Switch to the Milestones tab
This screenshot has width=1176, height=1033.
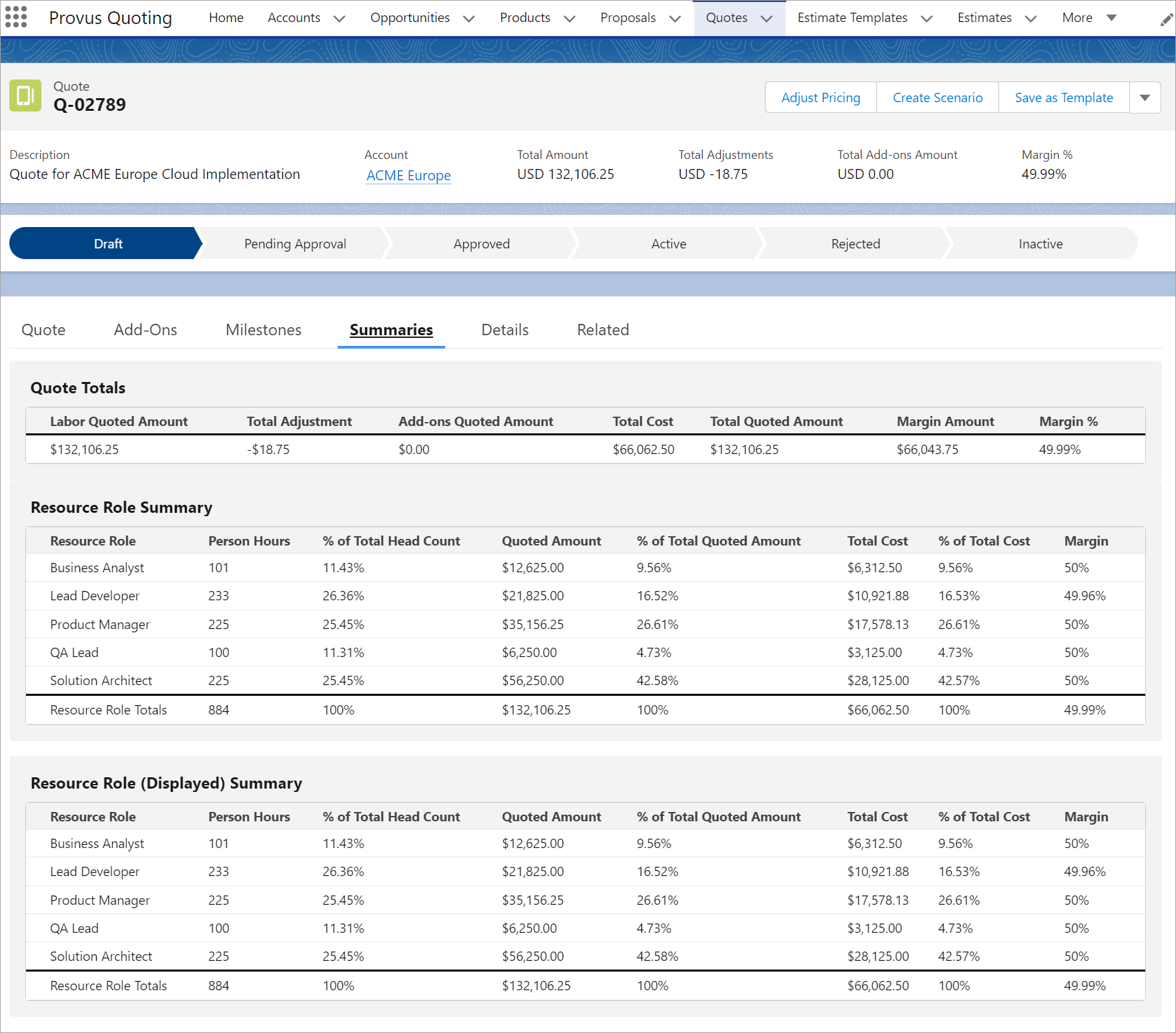click(x=263, y=330)
